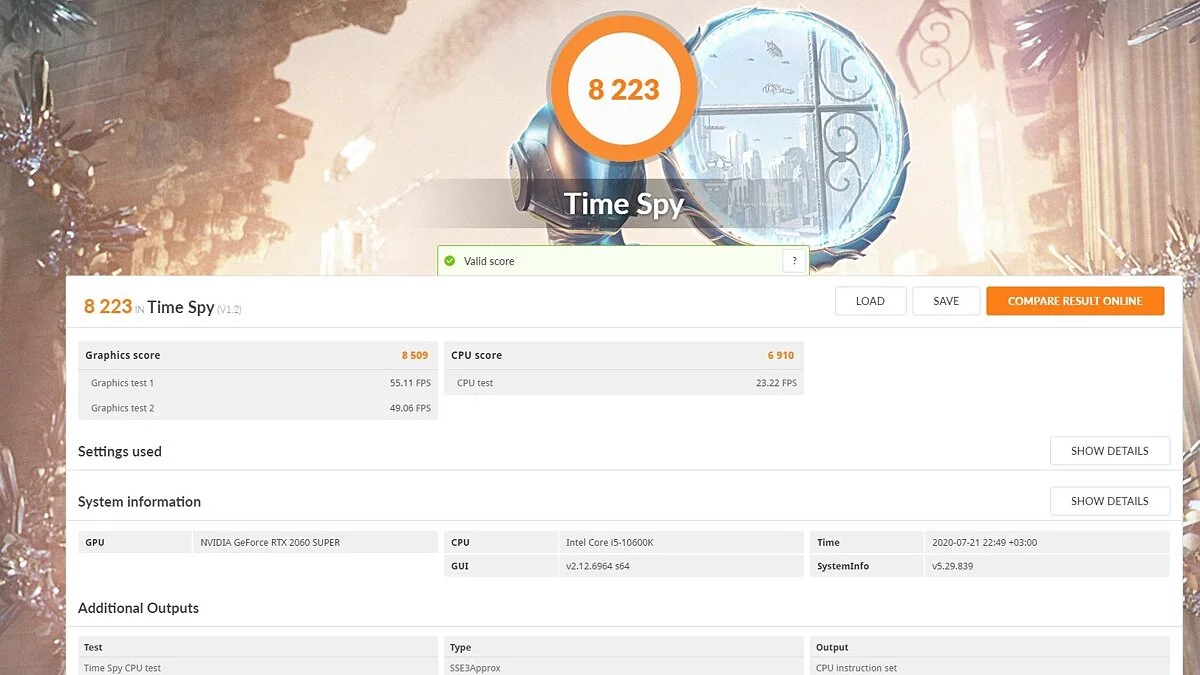Screen dimensions: 1200x675
Task: Click the Graphics score header label
Action: (x=122, y=355)
